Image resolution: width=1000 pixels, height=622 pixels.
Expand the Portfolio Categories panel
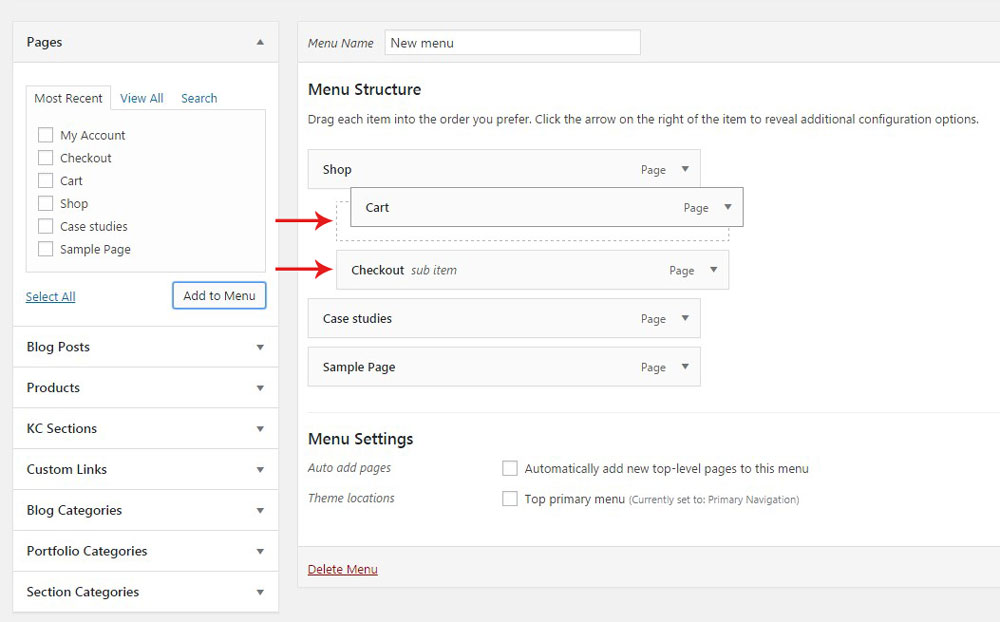tap(262, 551)
